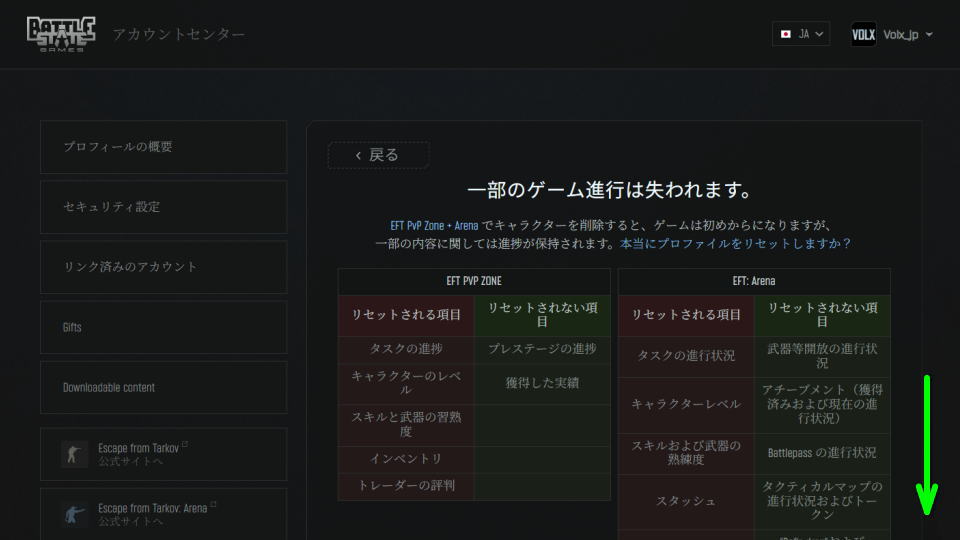Open プロフィールの概要 in the sidebar

pos(163,147)
